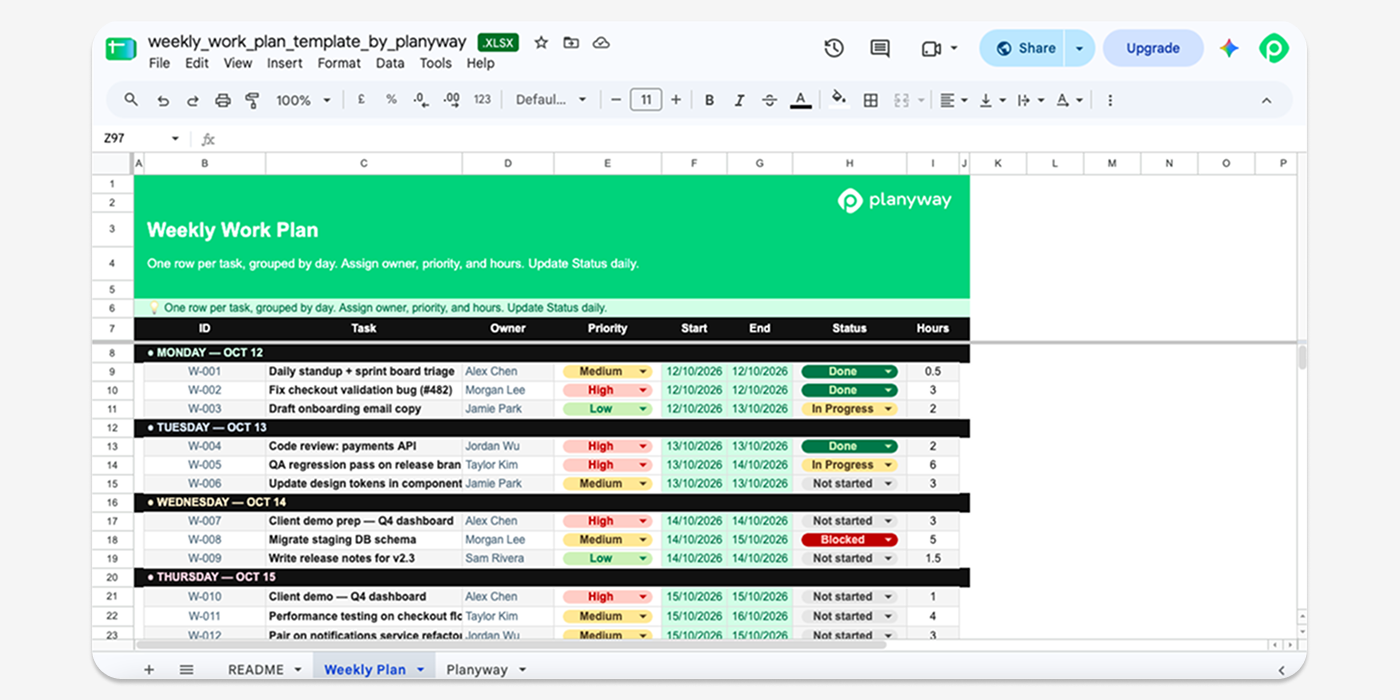Open the zoom level 100% dropdown
The image size is (1400, 700).
click(303, 100)
